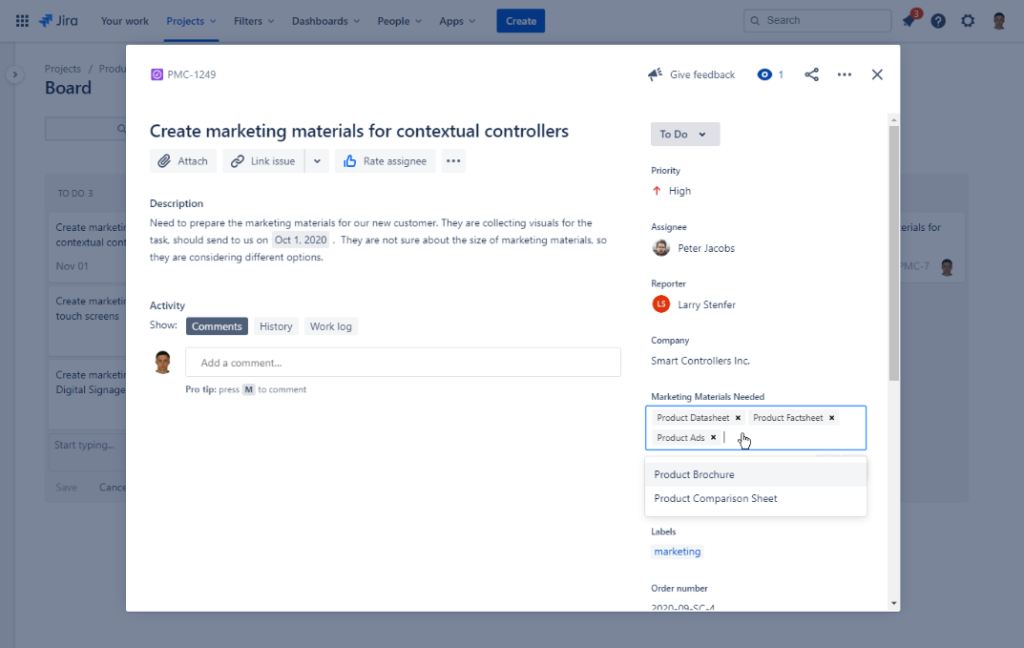1024x648 pixels.
Task: Open the app switcher grid icon
Action: pos(22,21)
